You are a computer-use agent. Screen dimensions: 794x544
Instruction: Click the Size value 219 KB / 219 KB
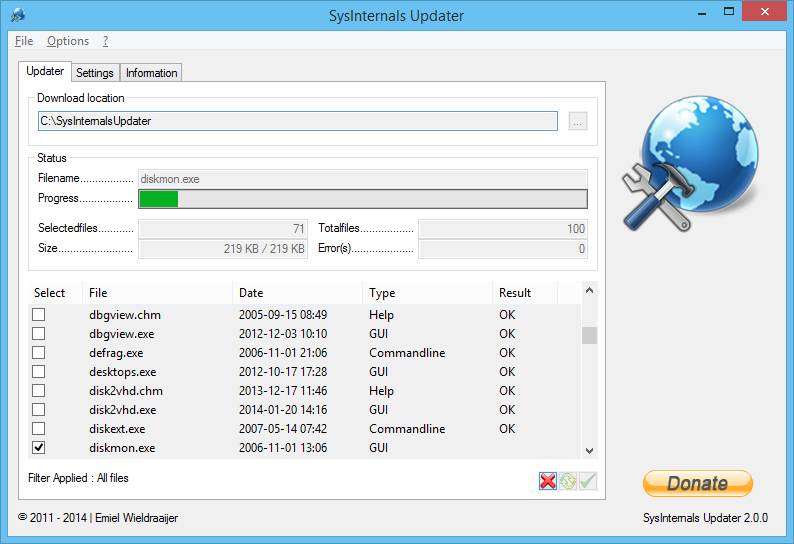(x=223, y=249)
